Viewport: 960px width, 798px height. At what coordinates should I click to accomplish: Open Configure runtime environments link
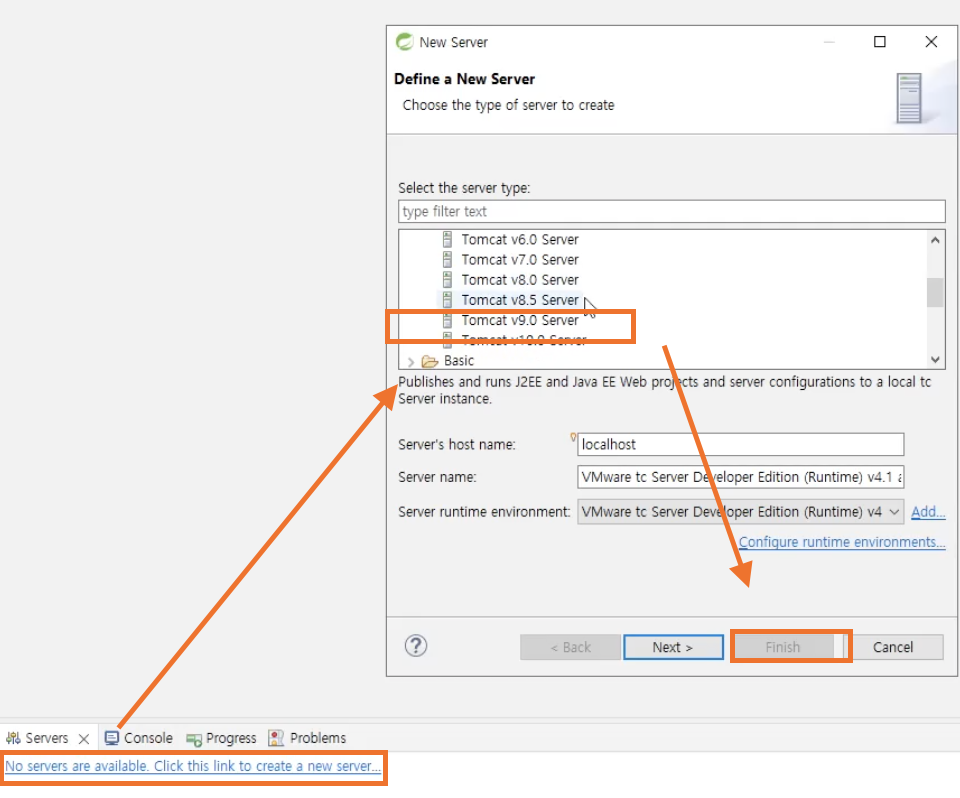[842, 542]
